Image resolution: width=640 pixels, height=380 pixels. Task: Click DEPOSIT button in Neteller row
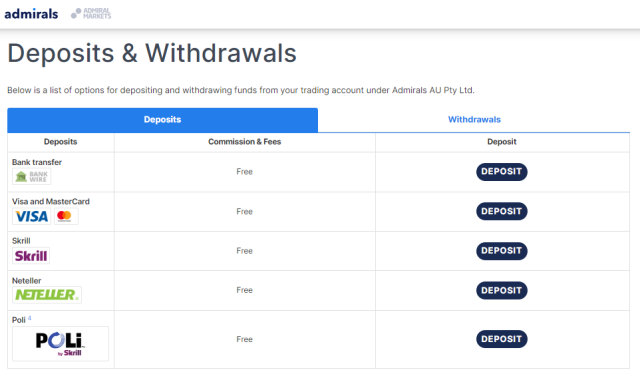point(502,291)
